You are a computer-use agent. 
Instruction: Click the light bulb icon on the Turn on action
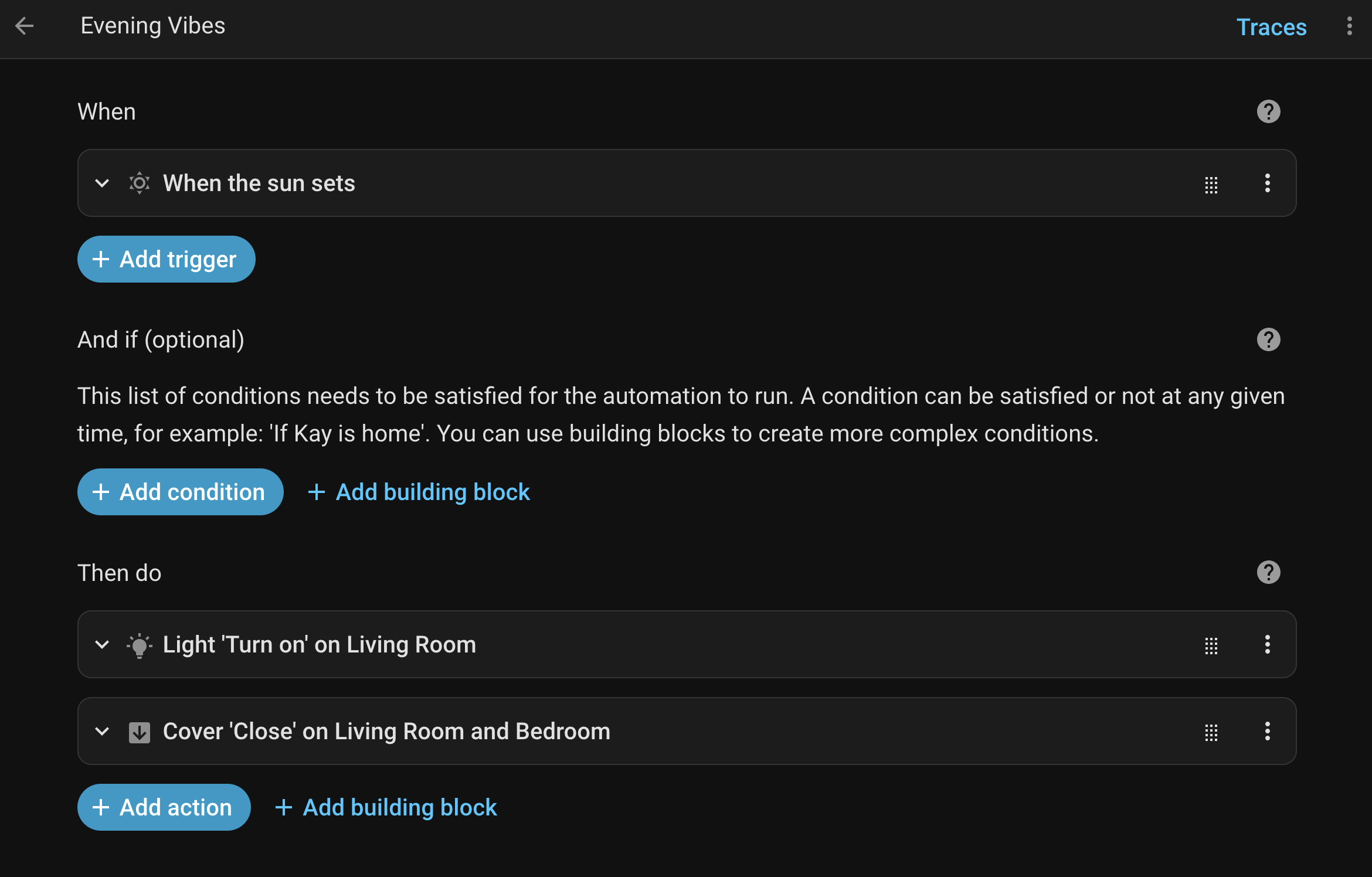pos(139,644)
